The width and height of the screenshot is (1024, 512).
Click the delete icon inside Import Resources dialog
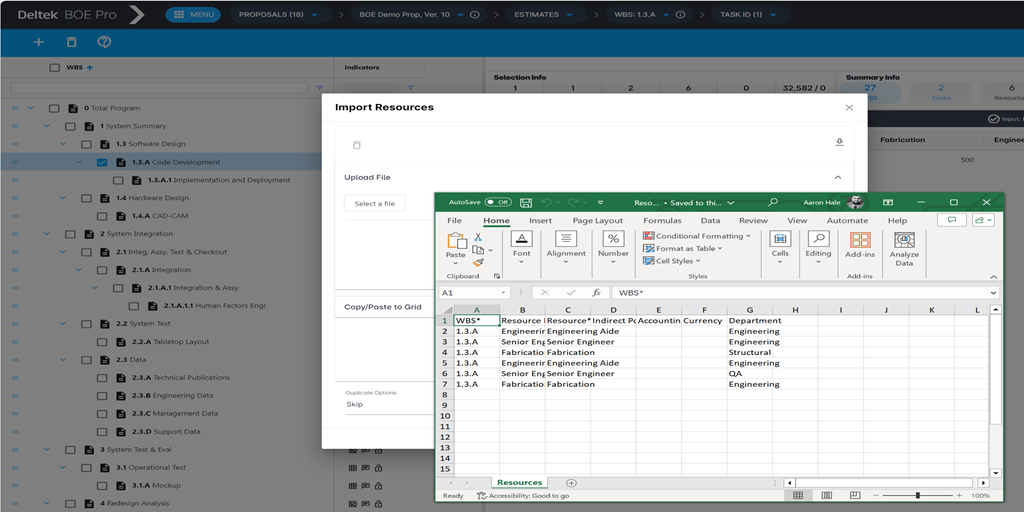pos(356,145)
